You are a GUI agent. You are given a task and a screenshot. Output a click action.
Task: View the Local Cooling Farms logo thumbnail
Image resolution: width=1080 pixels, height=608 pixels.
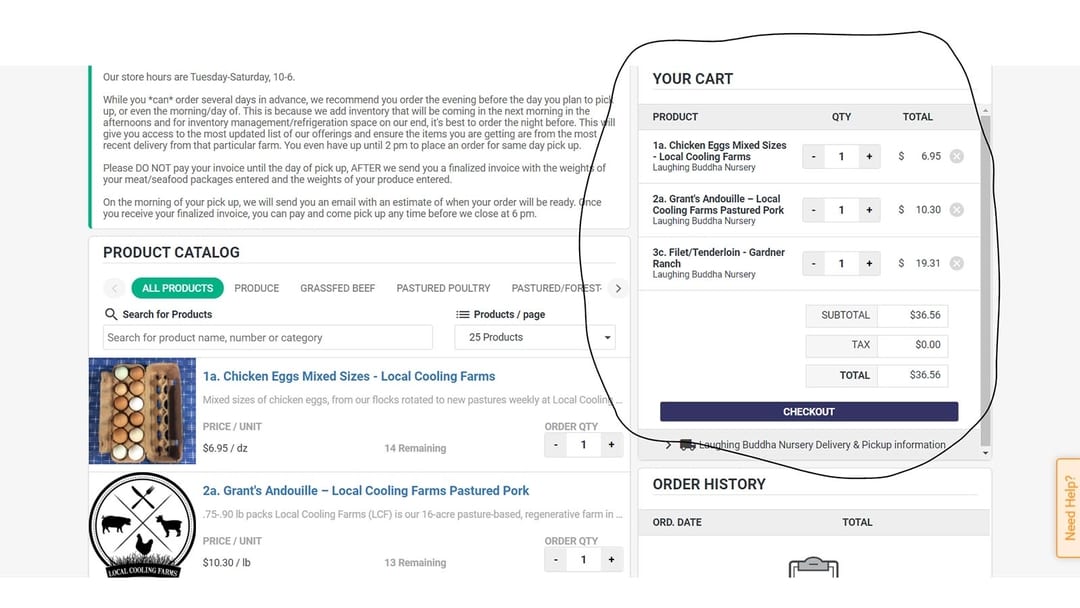pos(143,525)
